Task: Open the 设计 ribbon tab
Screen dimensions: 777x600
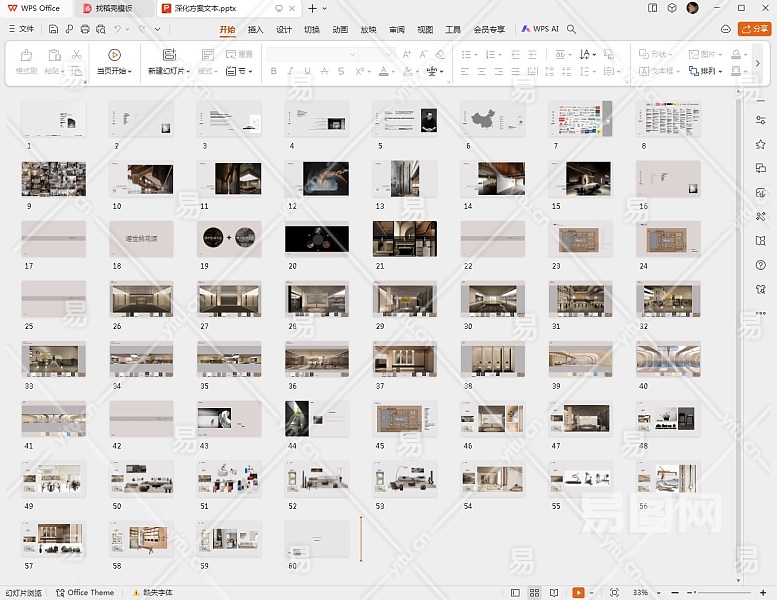Action: click(x=284, y=29)
